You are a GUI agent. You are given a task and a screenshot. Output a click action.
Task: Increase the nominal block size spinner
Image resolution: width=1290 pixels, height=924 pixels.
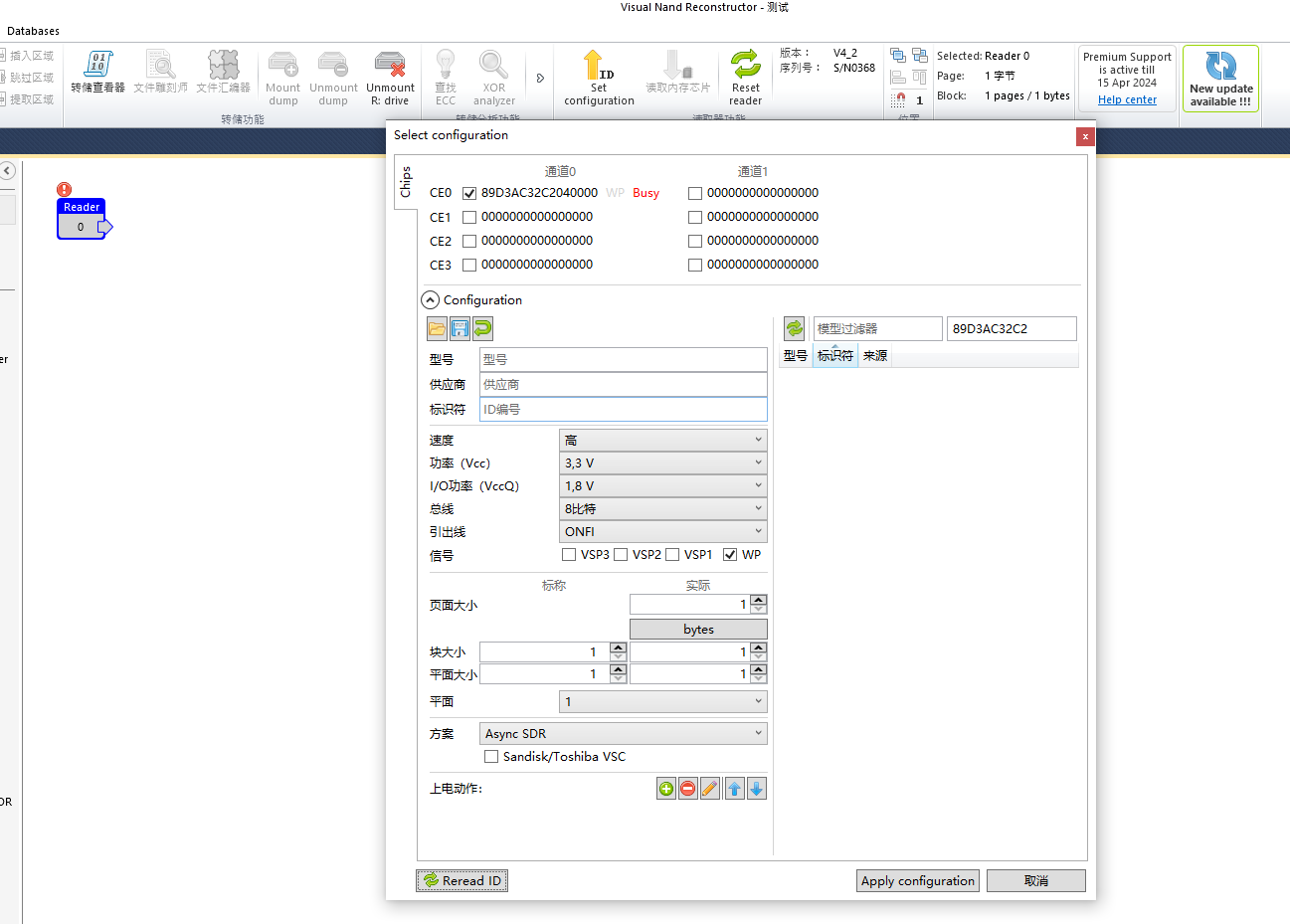coord(618,647)
